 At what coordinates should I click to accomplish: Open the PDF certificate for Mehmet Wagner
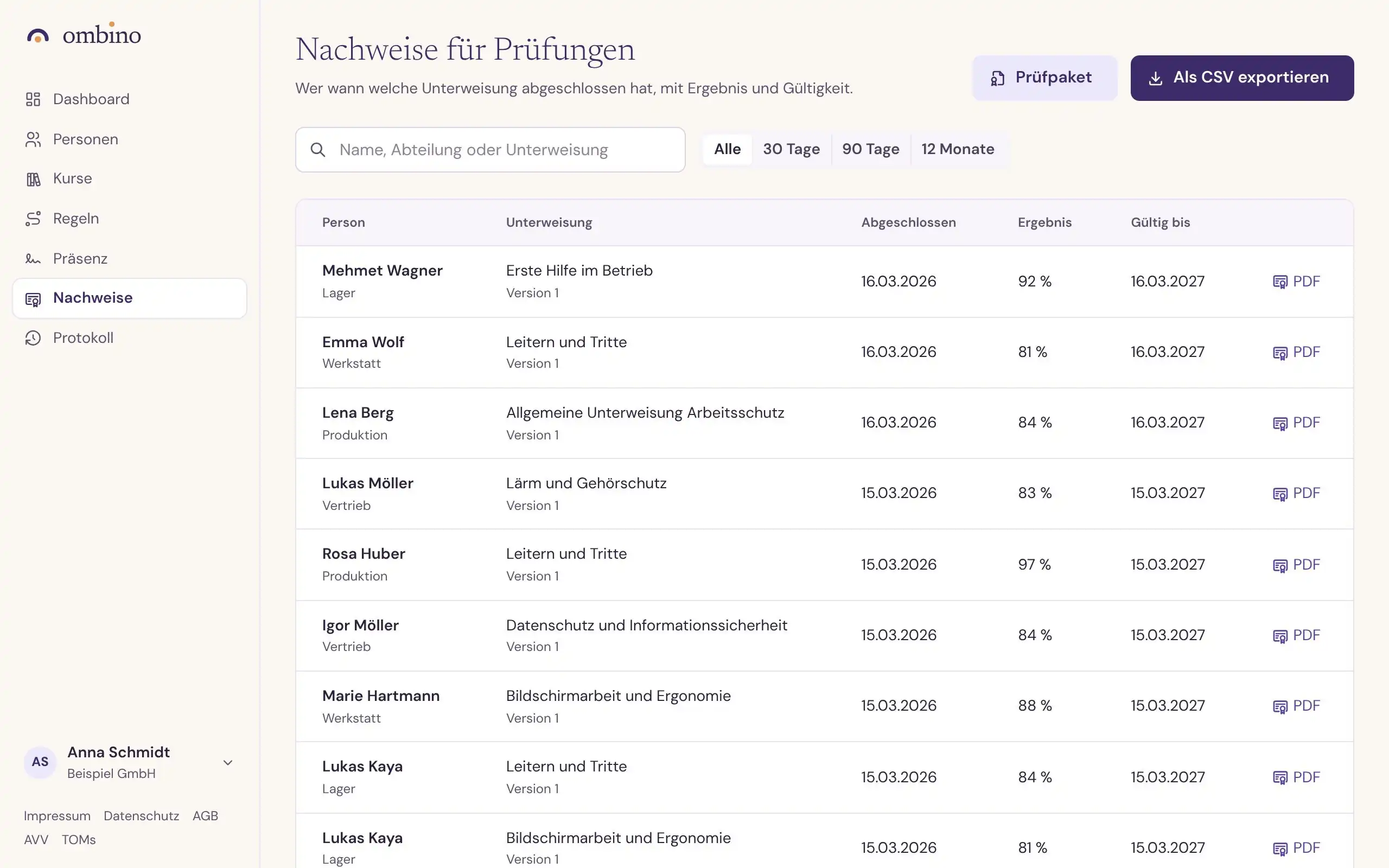pos(1296,282)
